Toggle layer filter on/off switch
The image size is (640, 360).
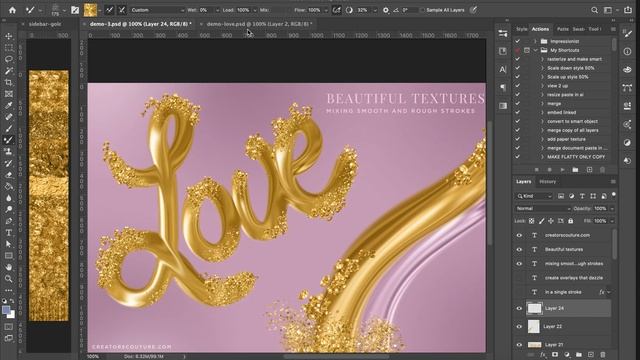(613, 195)
